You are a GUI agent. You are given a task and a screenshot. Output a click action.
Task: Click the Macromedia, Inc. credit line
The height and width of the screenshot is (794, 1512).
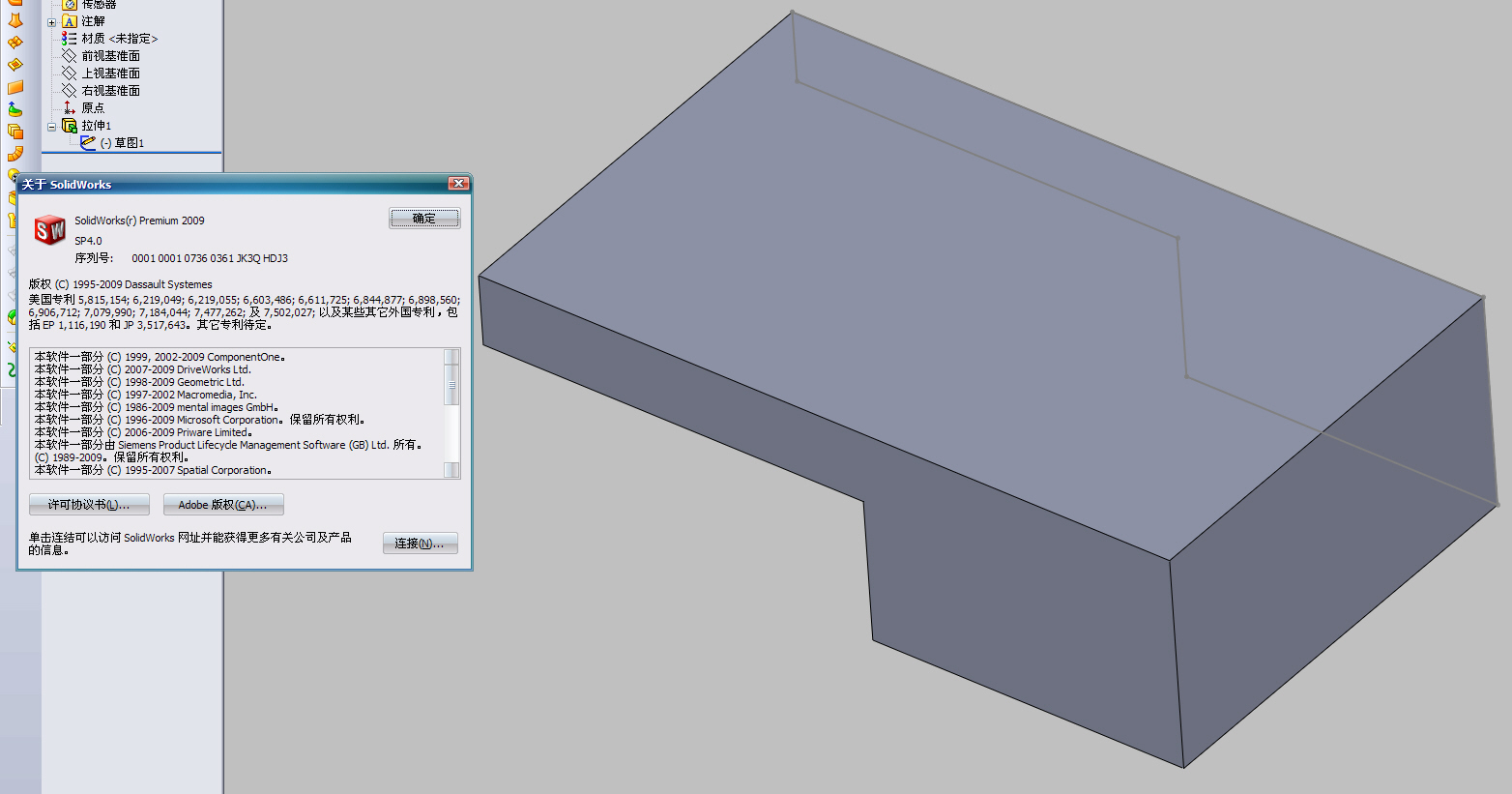point(146,395)
